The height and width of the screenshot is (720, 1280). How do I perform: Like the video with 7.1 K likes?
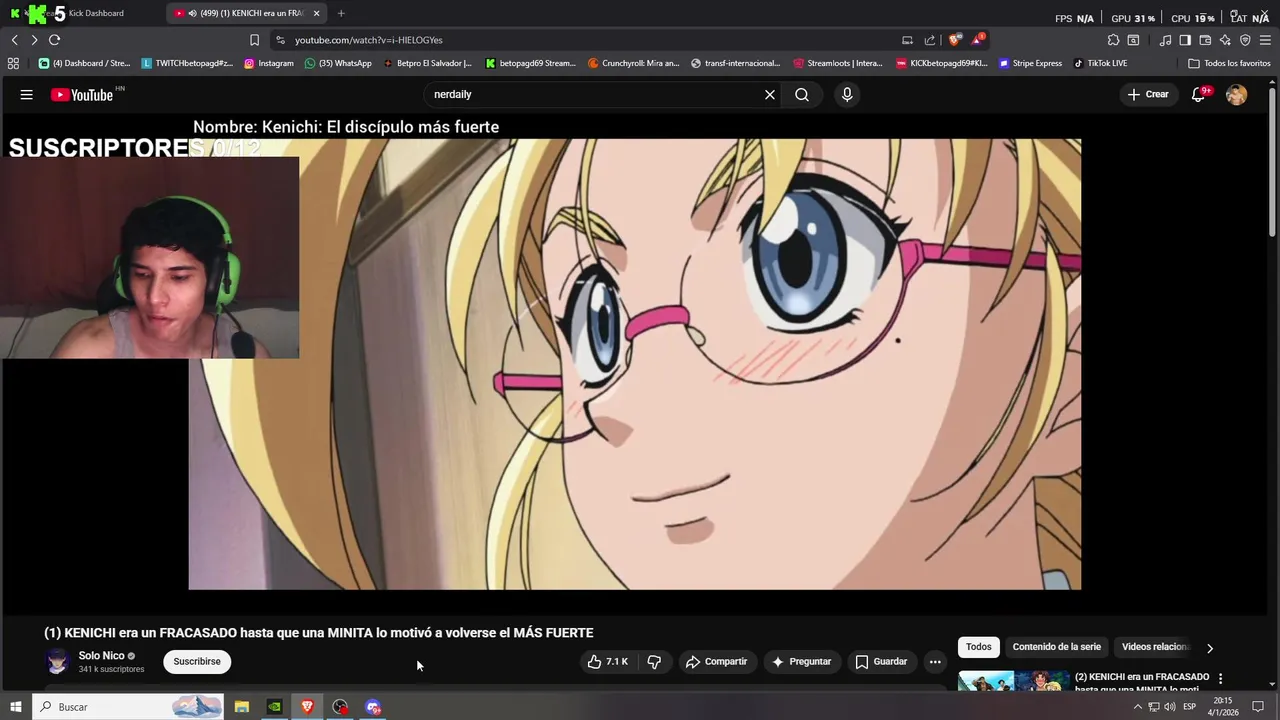pyautogui.click(x=608, y=661)
